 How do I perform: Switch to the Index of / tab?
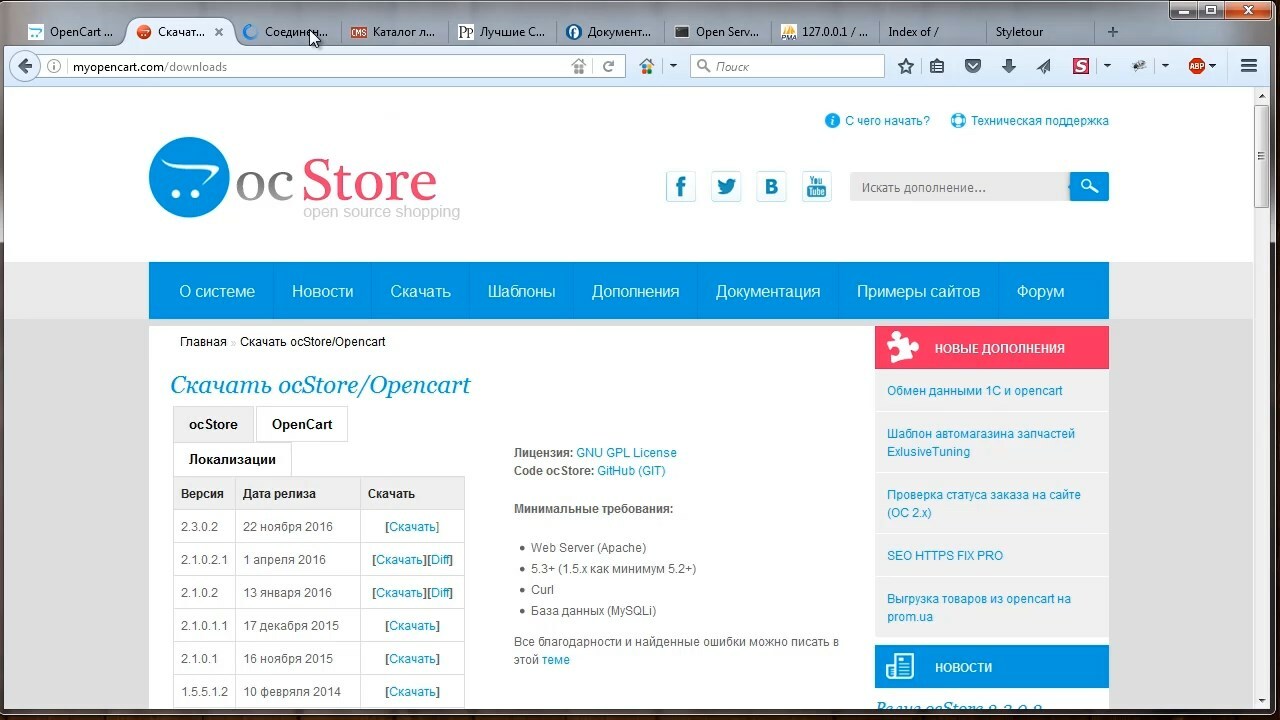pos(933,32)
